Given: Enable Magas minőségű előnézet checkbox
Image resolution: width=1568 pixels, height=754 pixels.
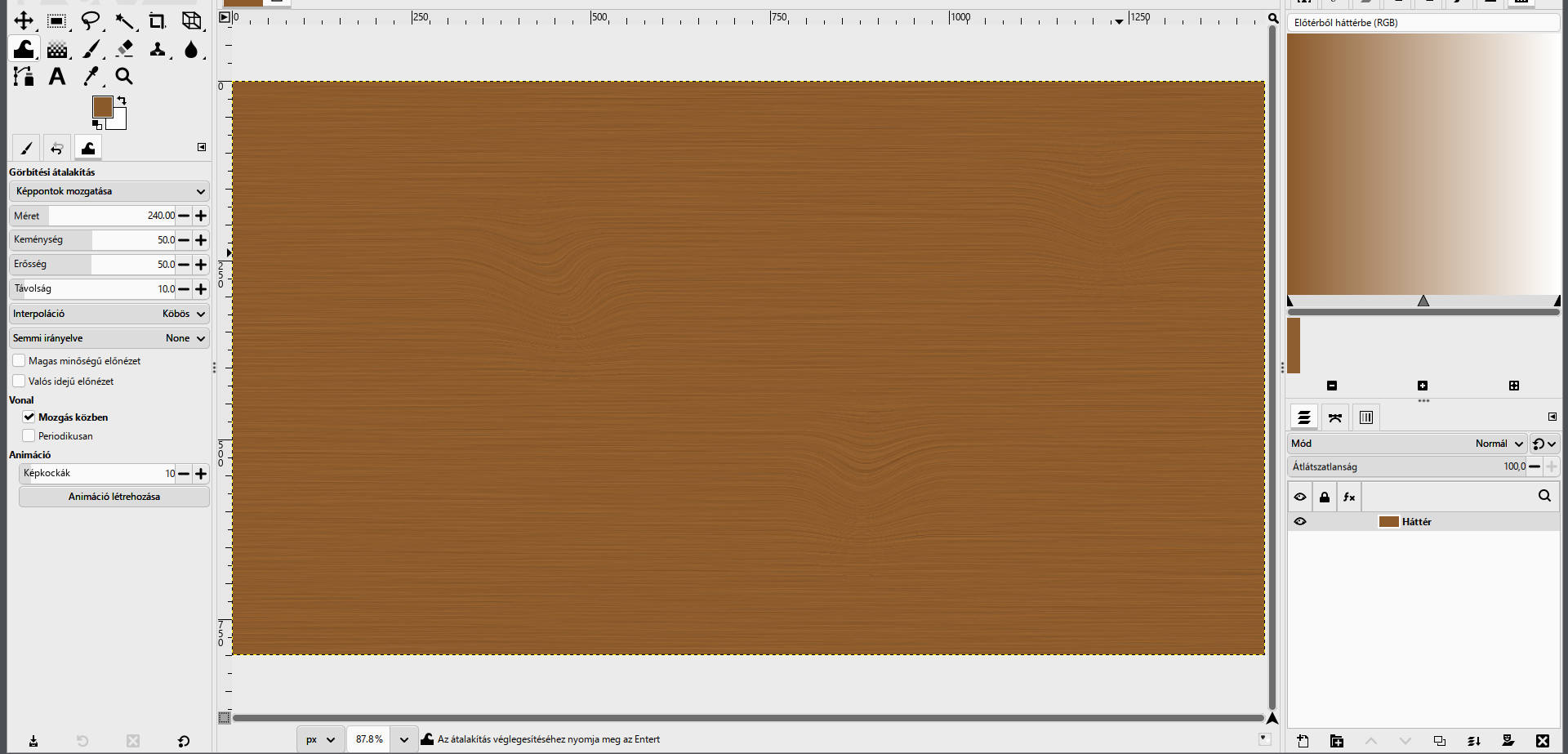Looking at the screenshot, I should pos(19,360).
